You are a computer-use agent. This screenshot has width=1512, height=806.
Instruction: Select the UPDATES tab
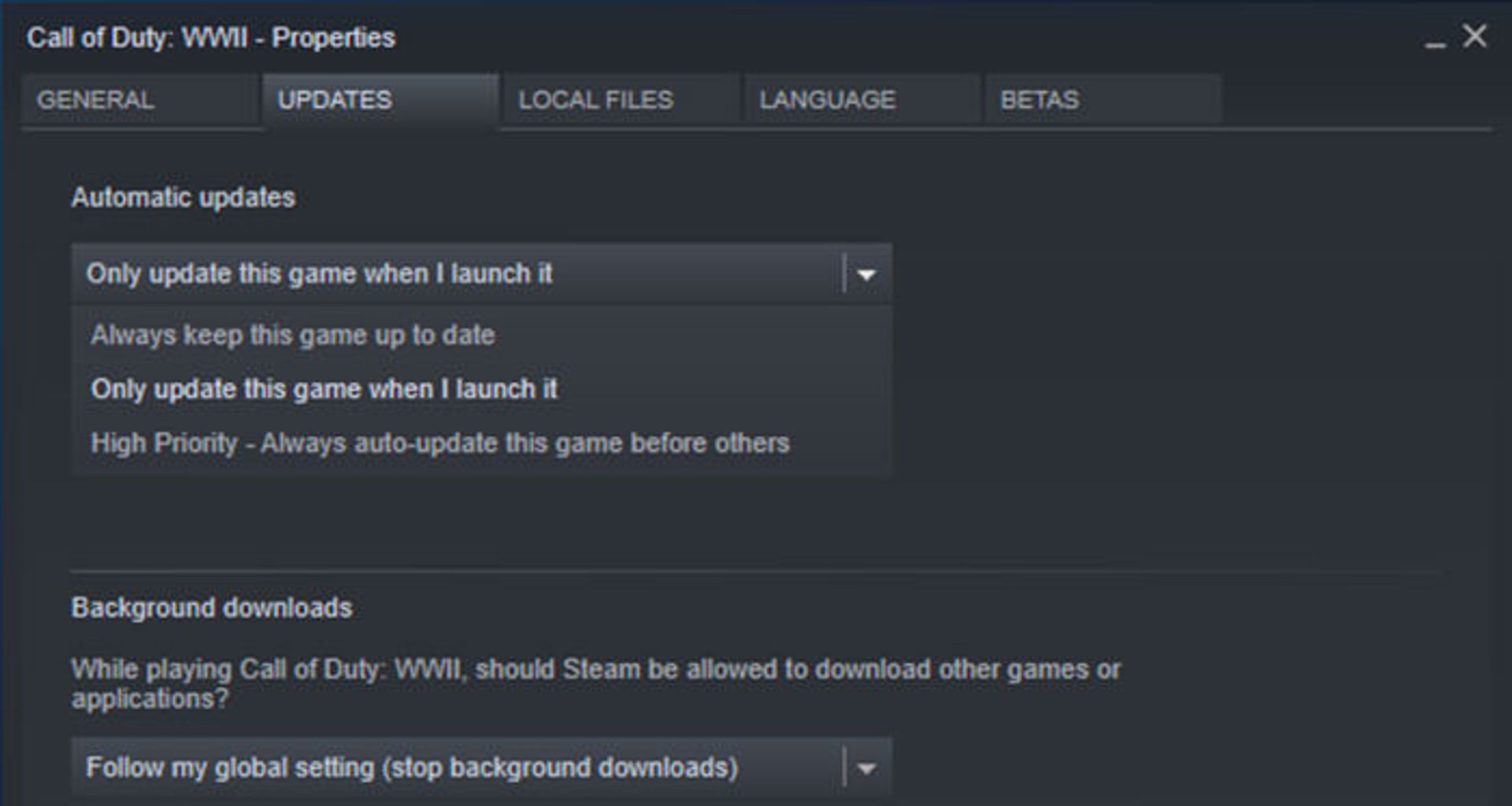(x=380, y=100)
